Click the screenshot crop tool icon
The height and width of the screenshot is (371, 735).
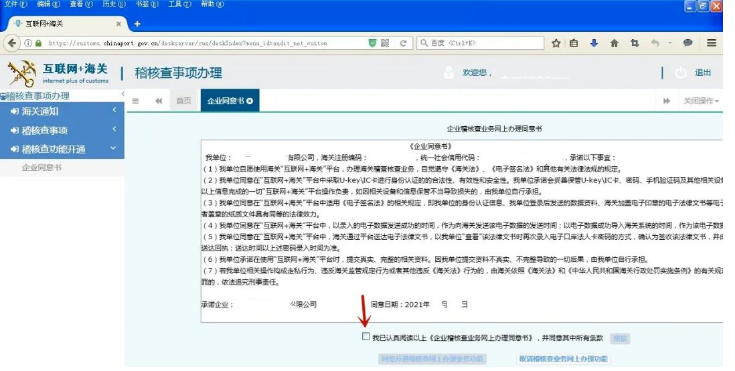click(x=635, y=43)
